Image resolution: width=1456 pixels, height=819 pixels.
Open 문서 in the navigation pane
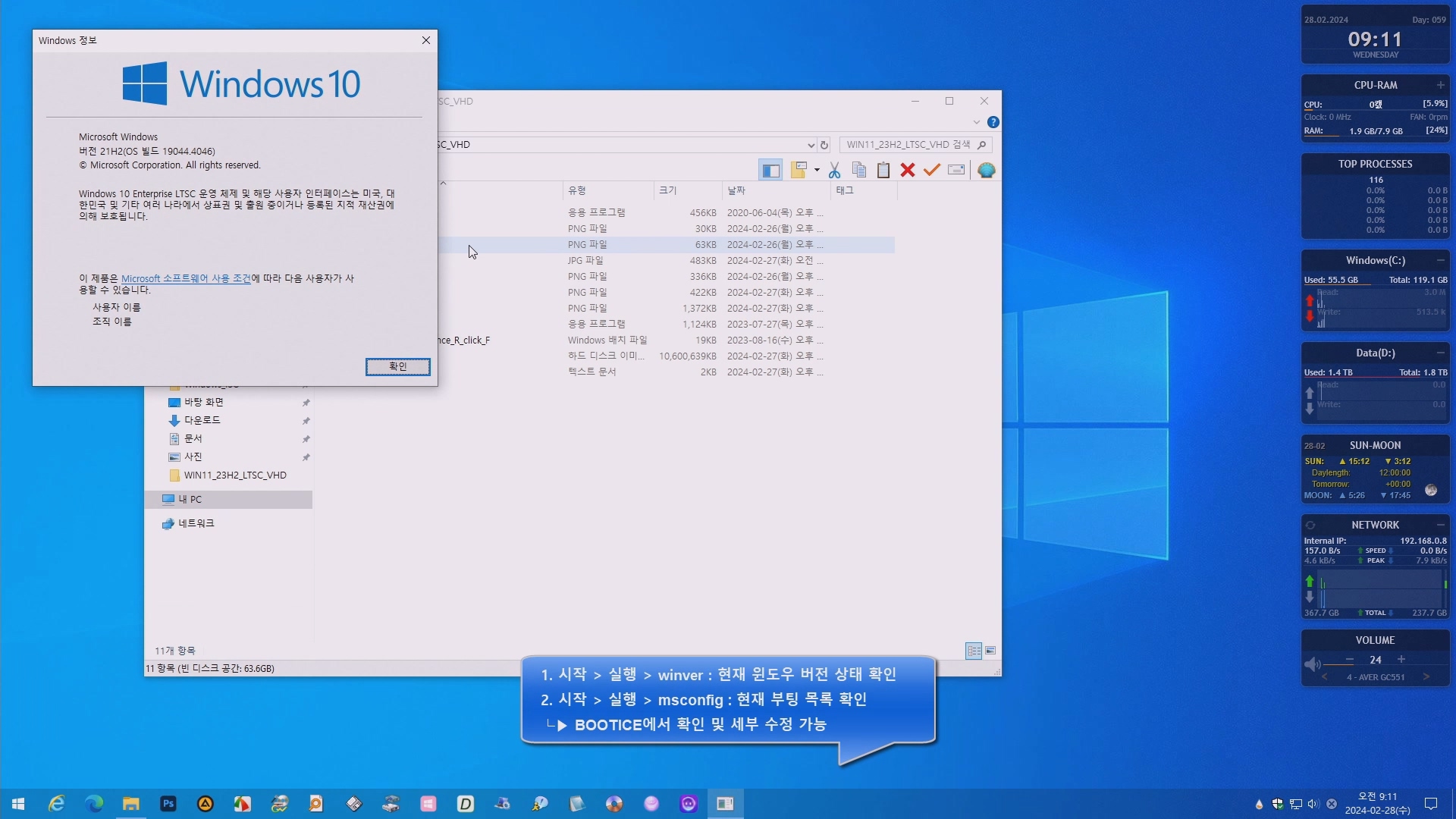[193, 438]
